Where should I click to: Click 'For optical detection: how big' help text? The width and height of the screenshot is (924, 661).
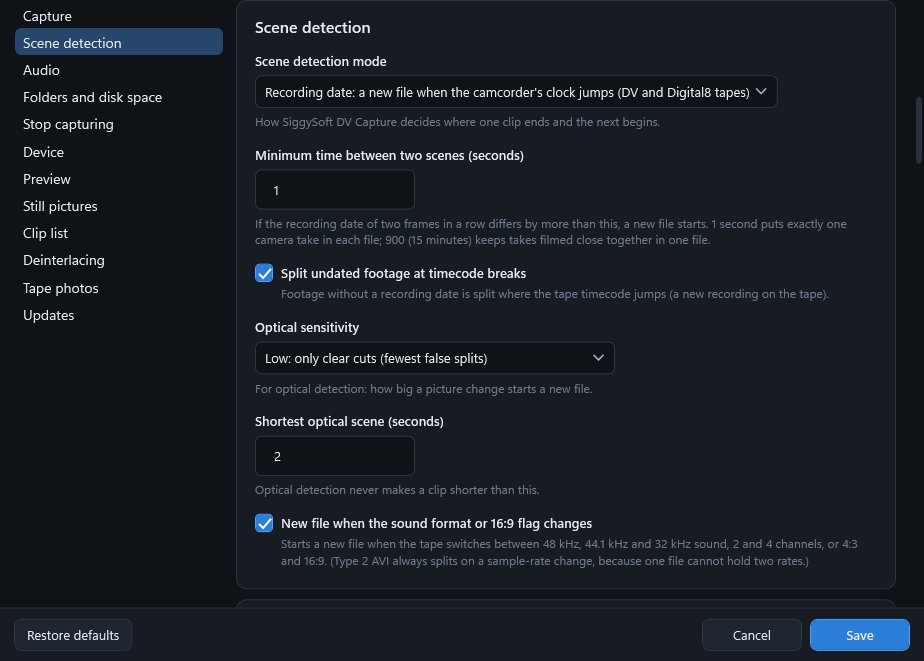(424, 389)
